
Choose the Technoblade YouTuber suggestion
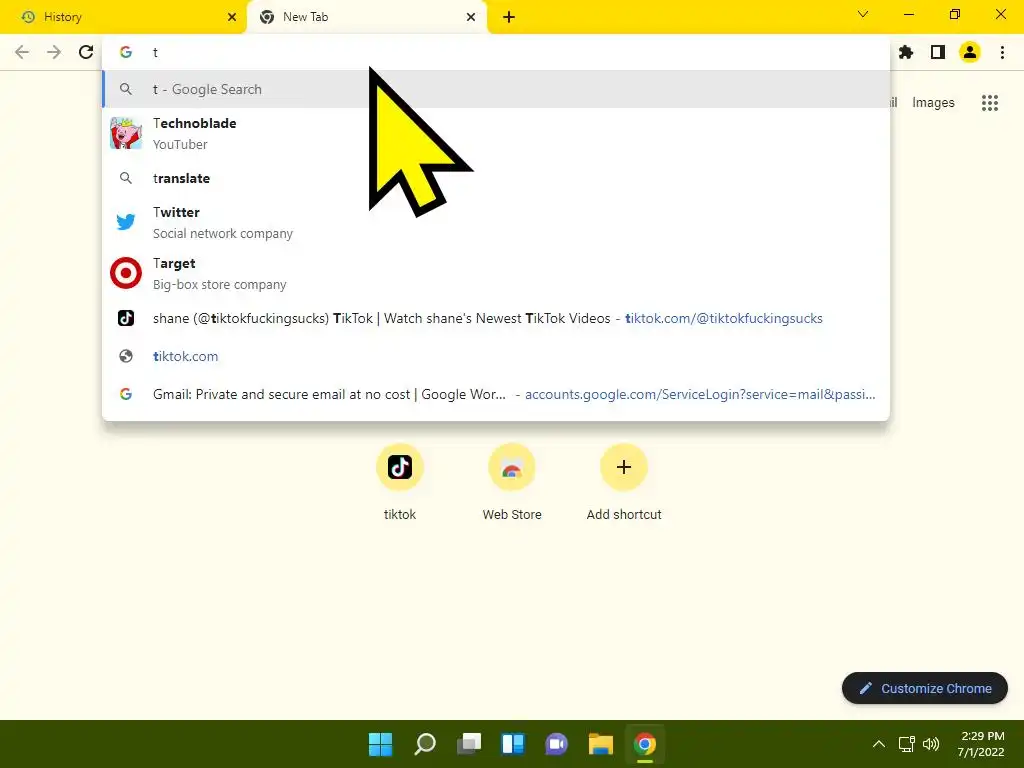pos(496,133)
